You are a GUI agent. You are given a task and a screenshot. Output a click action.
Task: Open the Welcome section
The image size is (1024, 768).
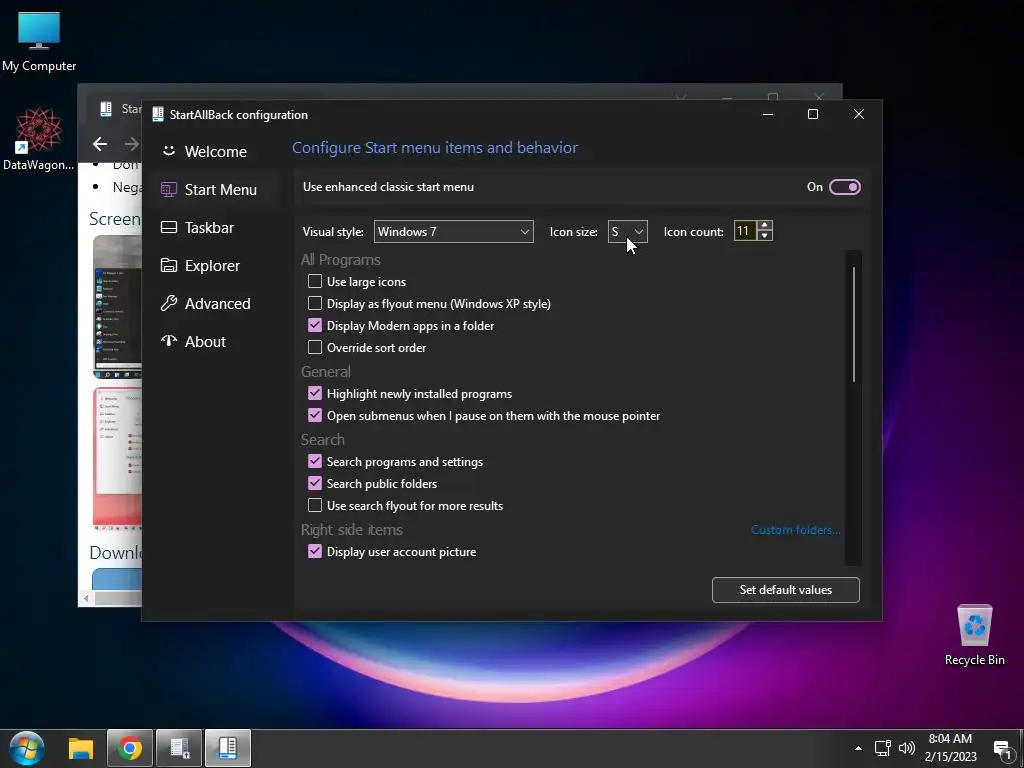coord(216,152)
